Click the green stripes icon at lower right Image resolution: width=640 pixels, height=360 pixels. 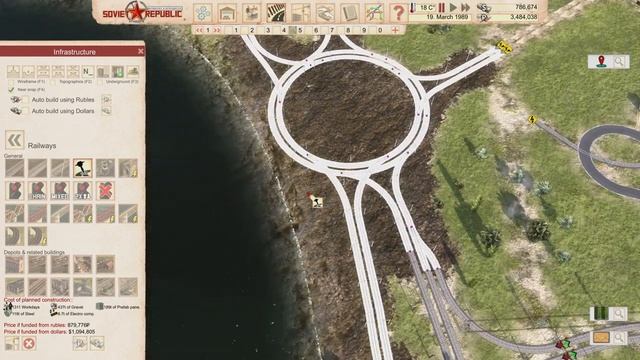coord(600,313)
